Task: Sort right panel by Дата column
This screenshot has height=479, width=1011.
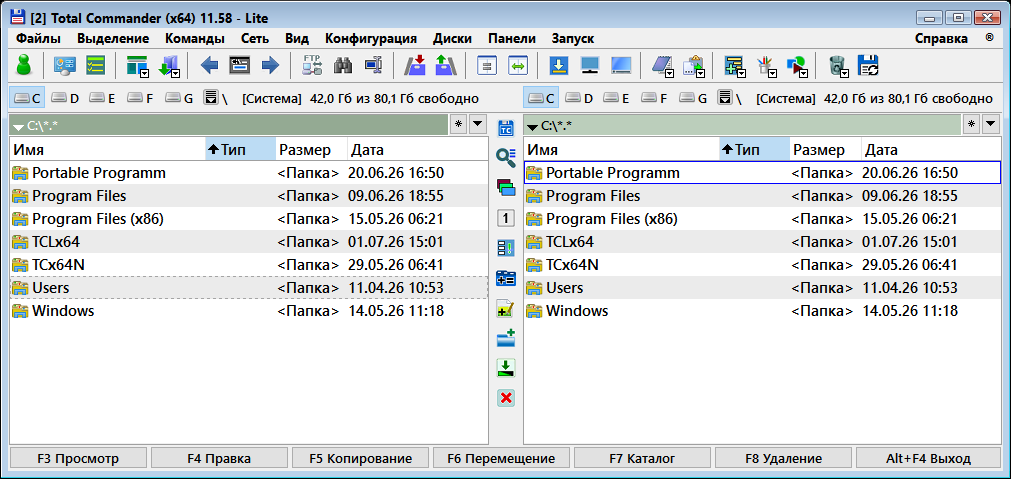Action: point(930,150)
